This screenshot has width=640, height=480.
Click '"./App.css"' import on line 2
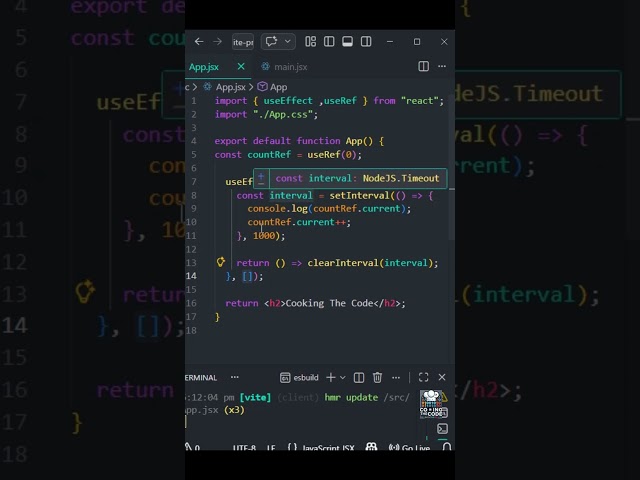282,115
